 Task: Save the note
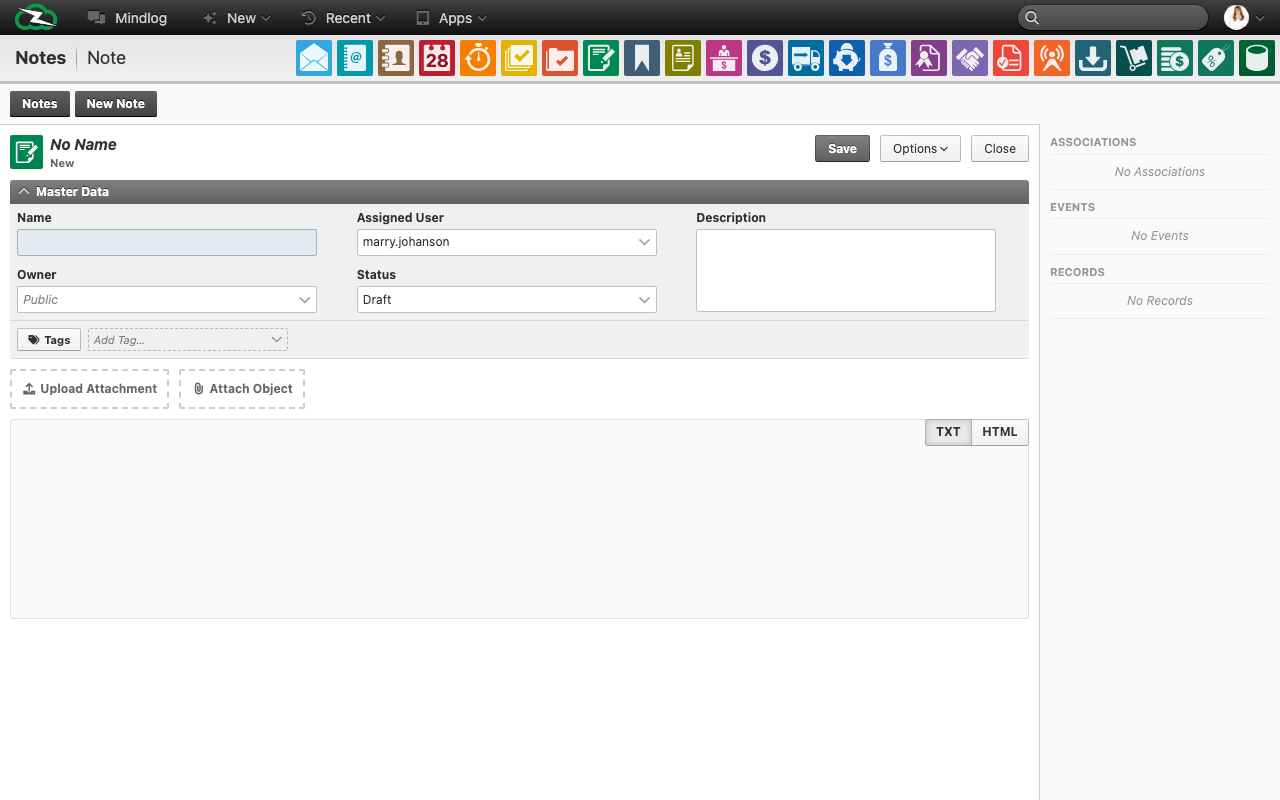pos(842,149)
